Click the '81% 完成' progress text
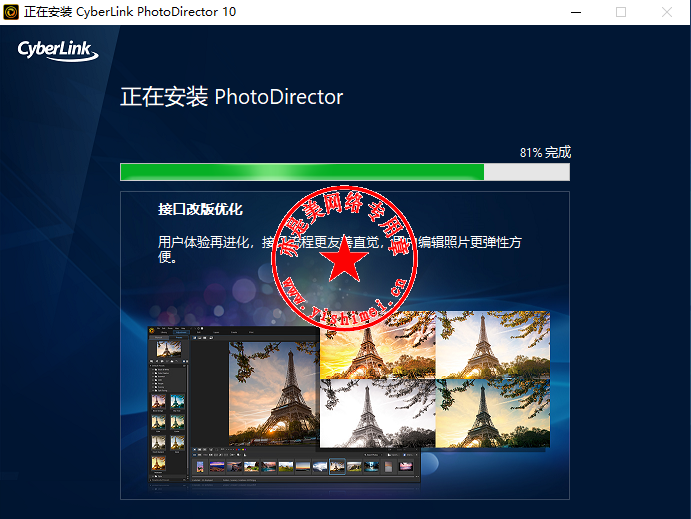691x519 pixels. click(545, 152)
